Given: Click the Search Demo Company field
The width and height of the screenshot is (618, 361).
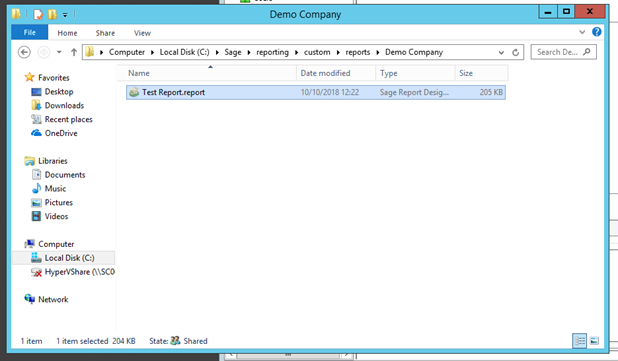Looking at the screenshot, I should (x=564, y=52).
